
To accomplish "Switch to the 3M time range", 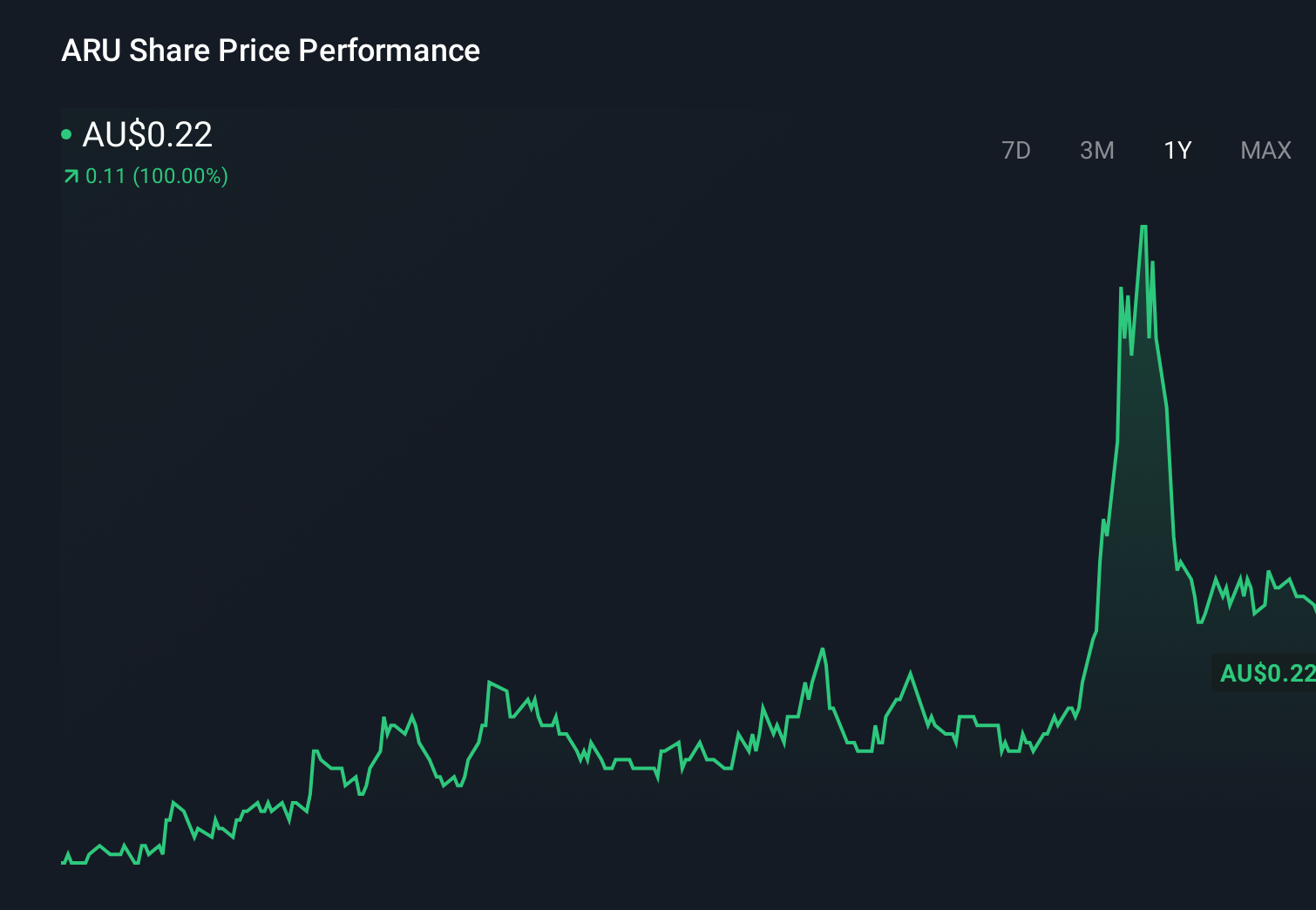I will [x=1096, y=150].
